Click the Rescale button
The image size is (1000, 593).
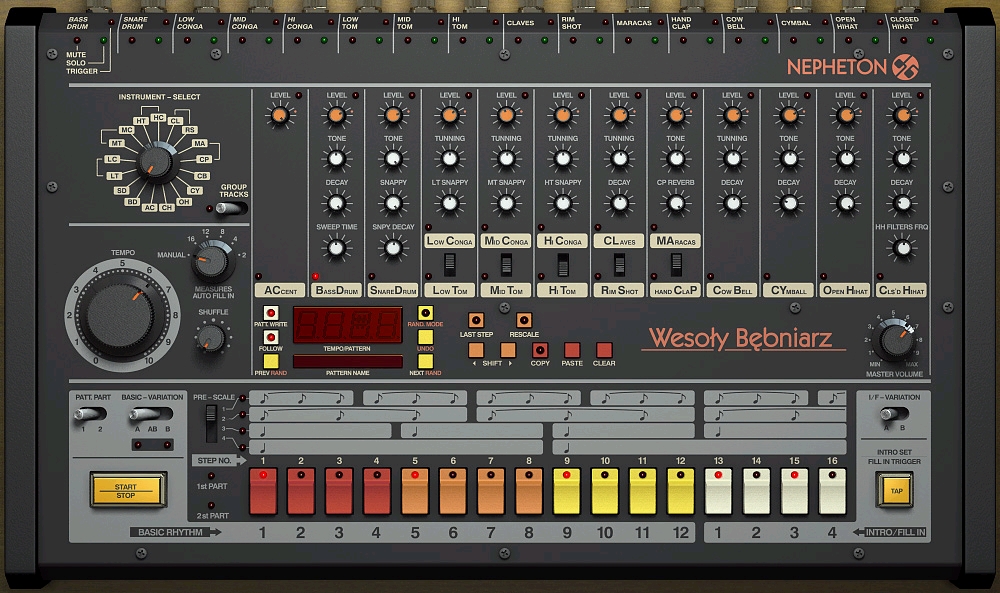pyautogui.click(x=524, y=320)
